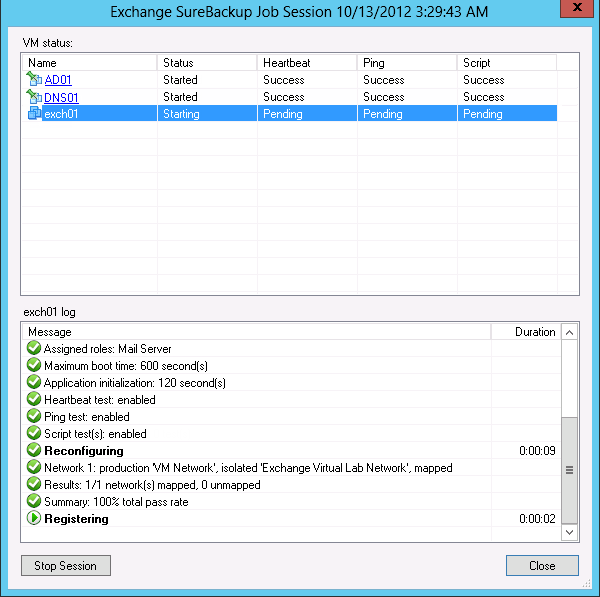Click the Ping test status icon

tap(34, 416)
